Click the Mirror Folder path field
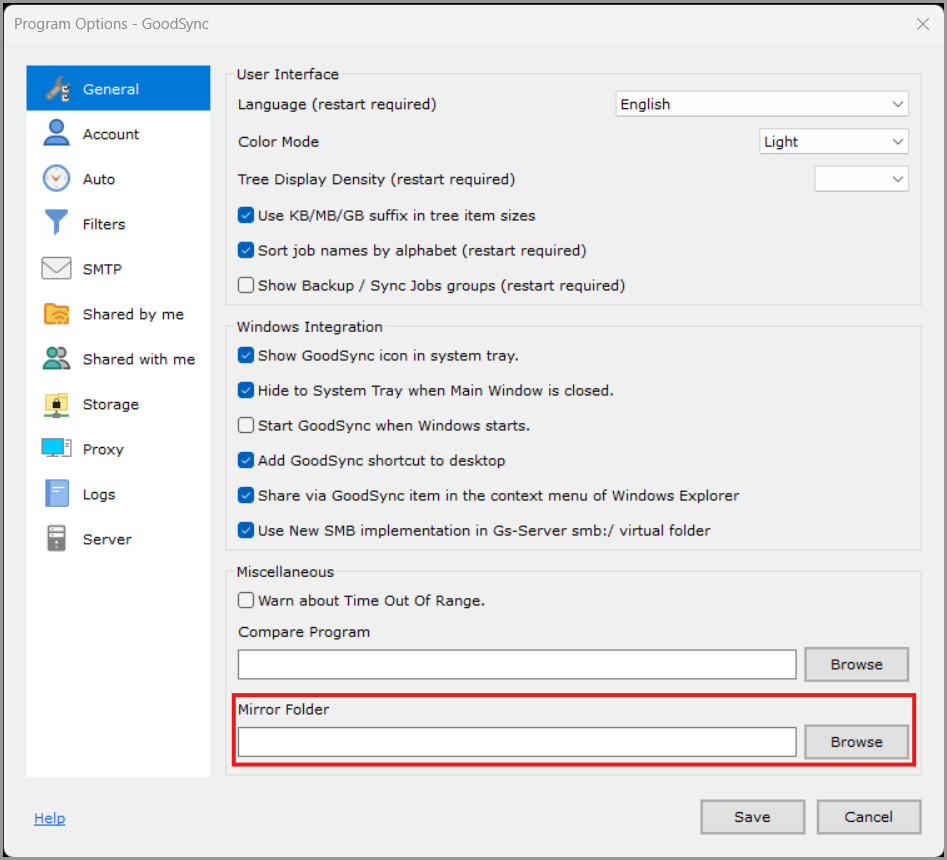This screenshot has height=860, width=947. [x=517, y=742]
